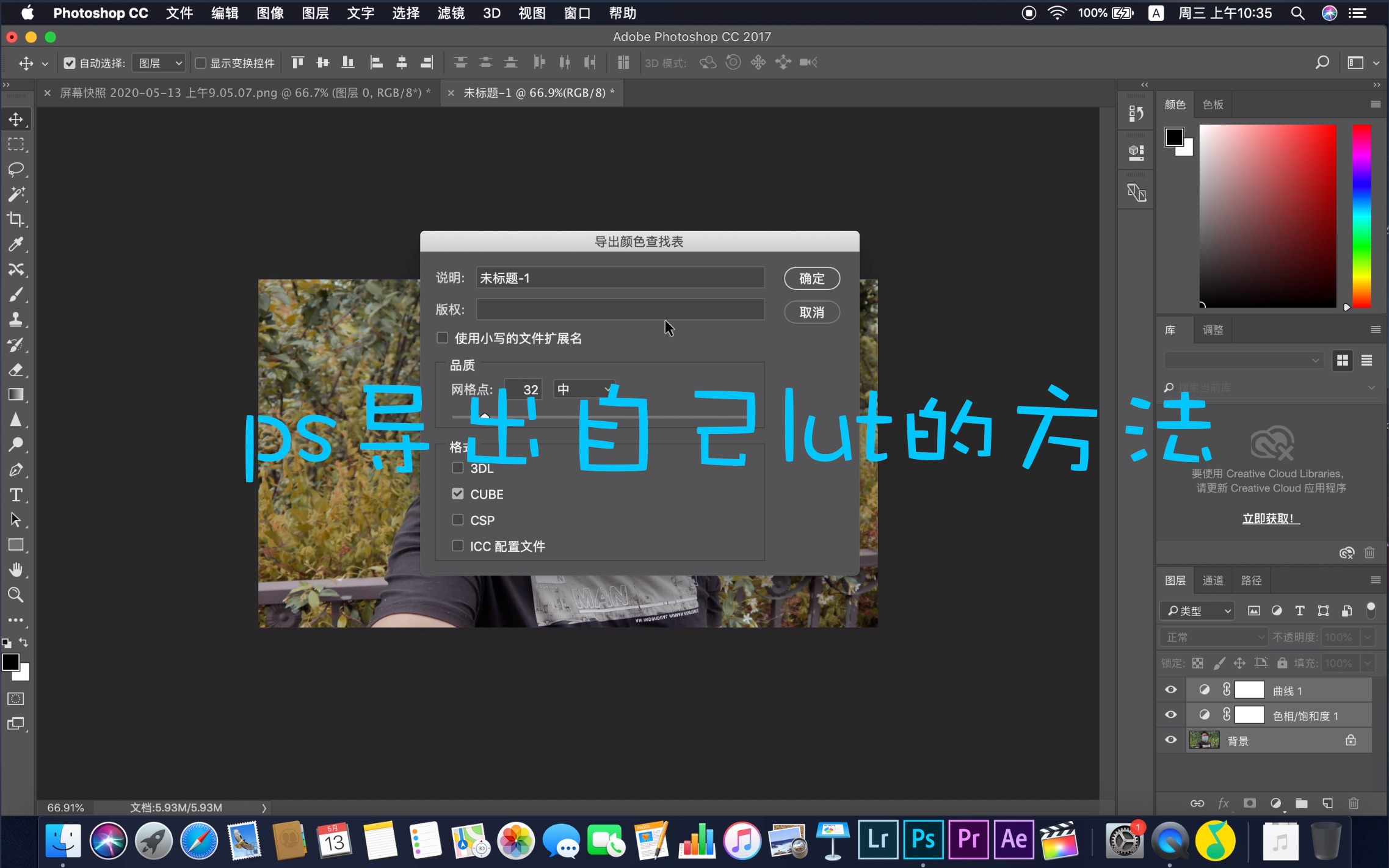Switch to the 通道 tab
The height and width of the screenshot is (868, 1389).
coord(1213,580)
